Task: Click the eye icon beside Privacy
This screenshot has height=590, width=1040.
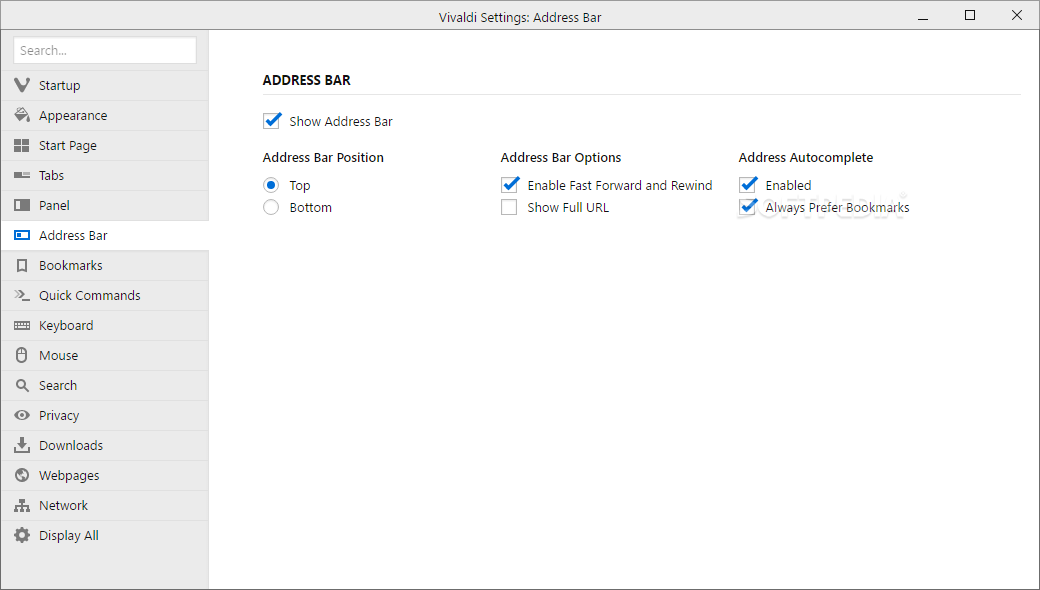Action: 22,415
